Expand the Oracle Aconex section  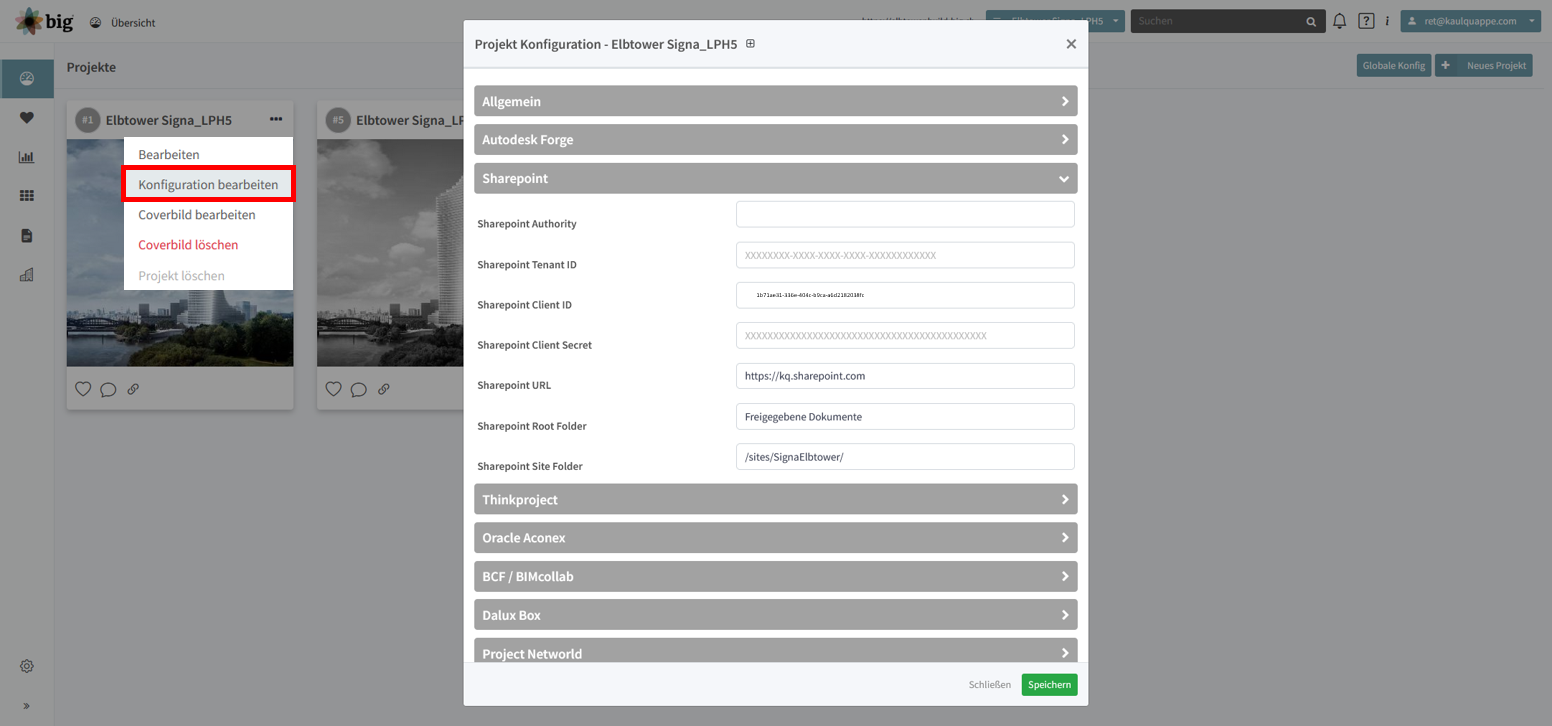tap(776, 537)
